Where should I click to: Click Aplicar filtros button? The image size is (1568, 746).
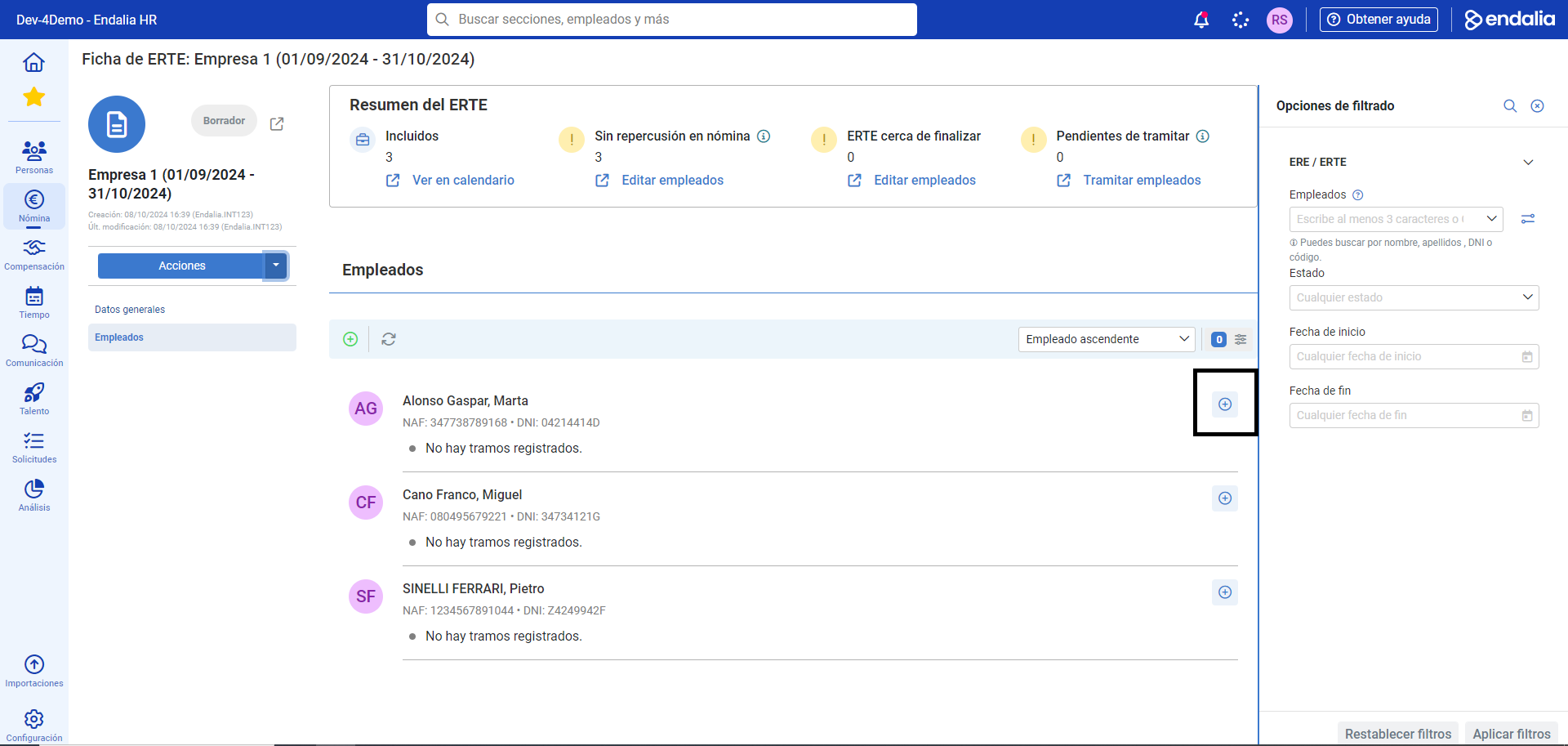coord(1512,734)
